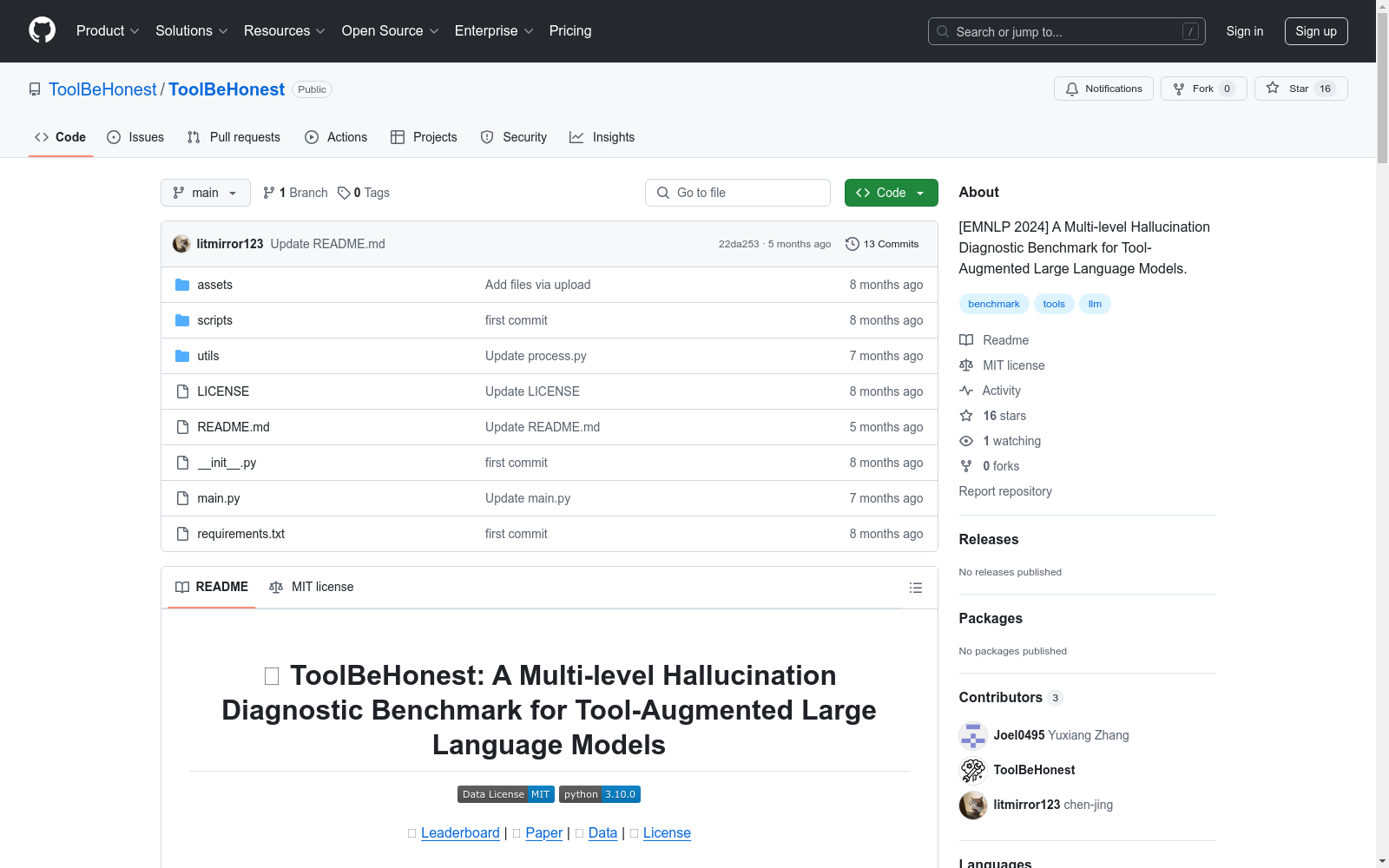Click the eye icon beside 1 watching
This screenshot has height=868, width=1389.
[966, 441]
